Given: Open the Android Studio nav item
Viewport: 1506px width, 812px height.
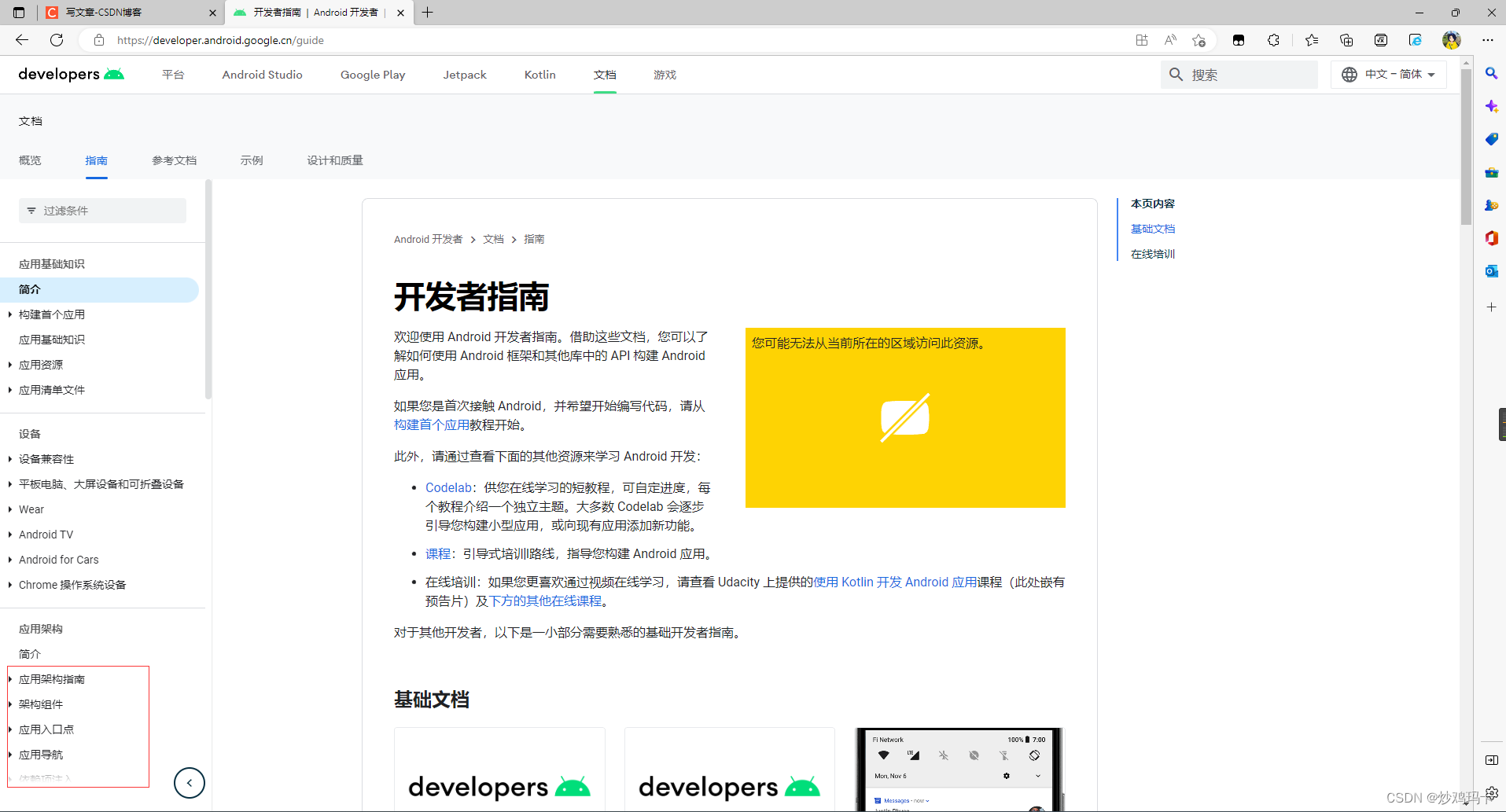Looking at the screenshot, I should click(x=262, y=75).
